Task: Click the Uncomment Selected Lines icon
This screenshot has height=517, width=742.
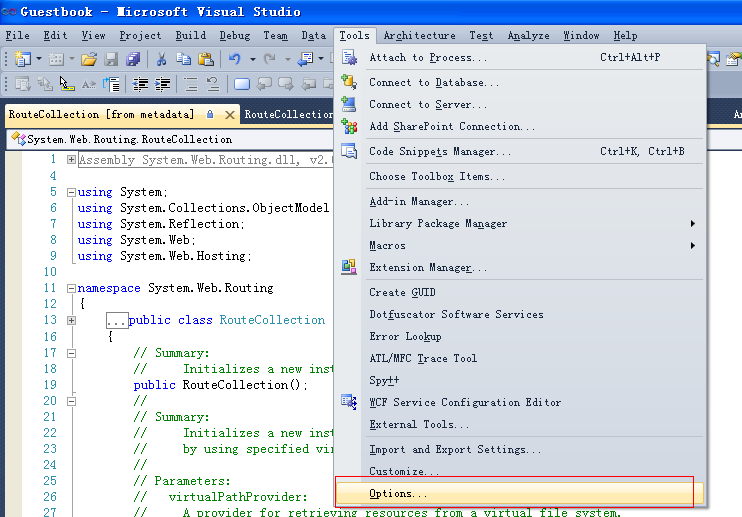Action: click(x=213, y=85)
